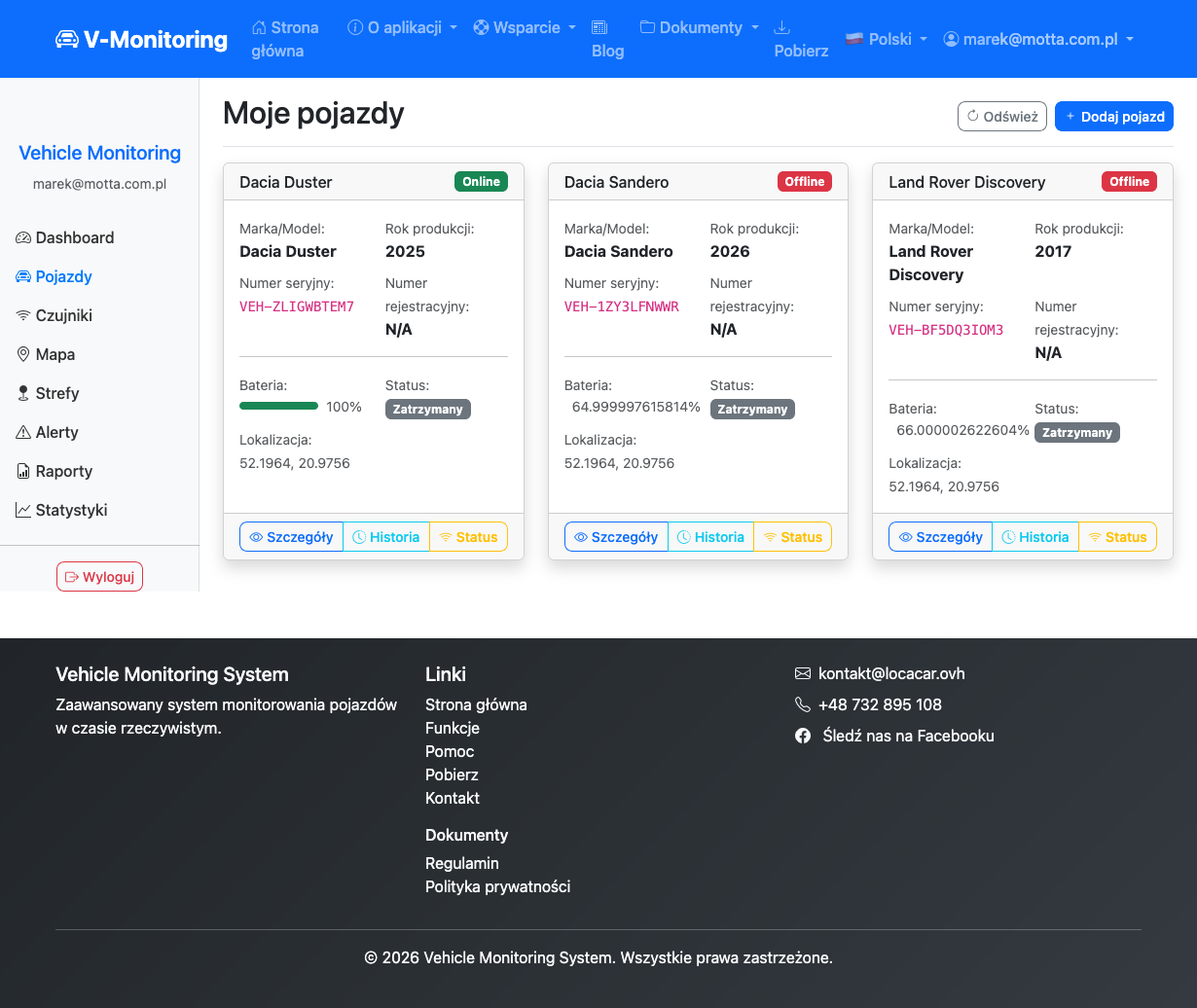Click Wyloguj to log out

(99, 577)
